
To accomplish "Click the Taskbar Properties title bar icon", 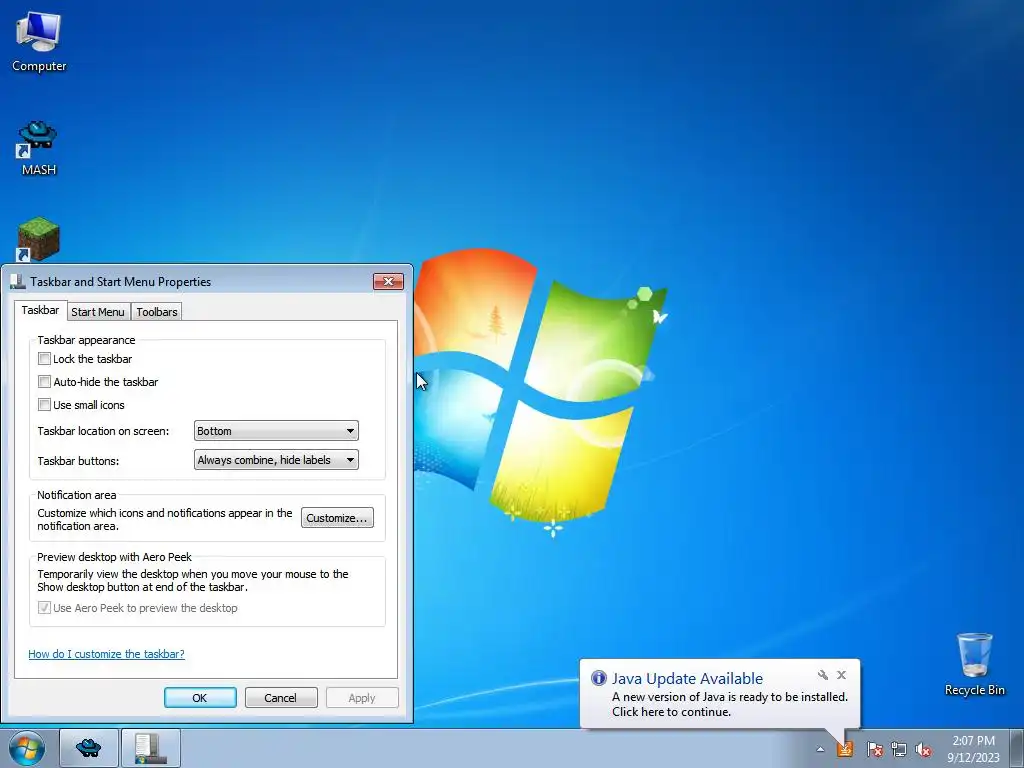I will (18, 281).
